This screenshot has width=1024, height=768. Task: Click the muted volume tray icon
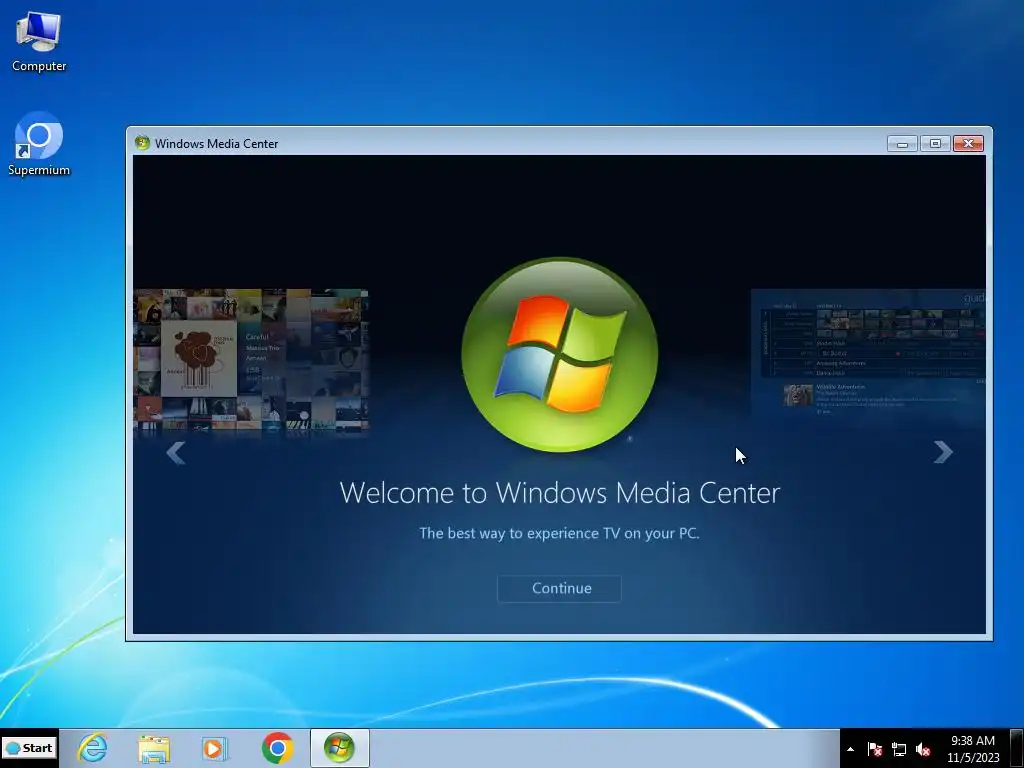coord(923,749)
